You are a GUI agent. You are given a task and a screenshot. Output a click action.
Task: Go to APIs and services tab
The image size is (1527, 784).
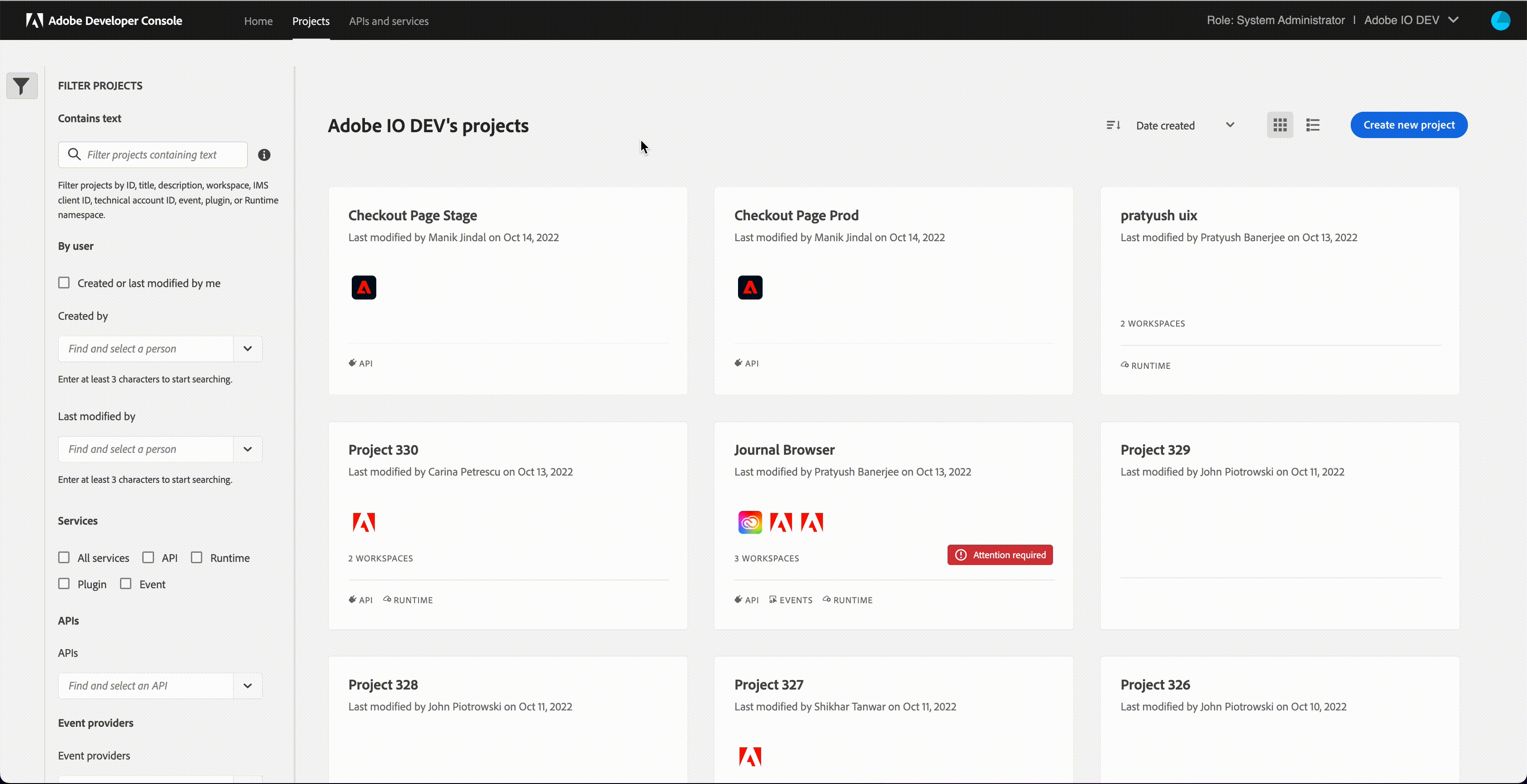[x=388, y=21]
